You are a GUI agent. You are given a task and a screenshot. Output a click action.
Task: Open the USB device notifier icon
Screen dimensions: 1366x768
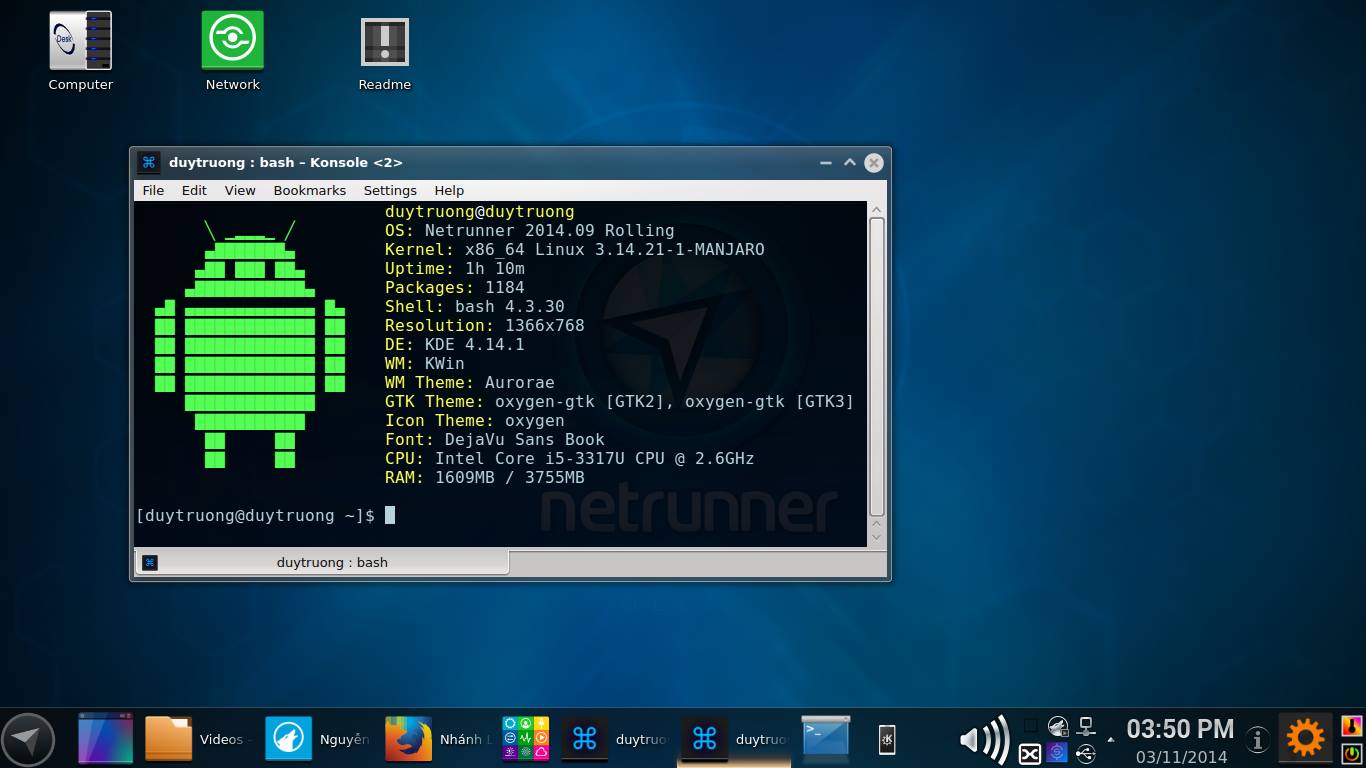[1086, 753]
